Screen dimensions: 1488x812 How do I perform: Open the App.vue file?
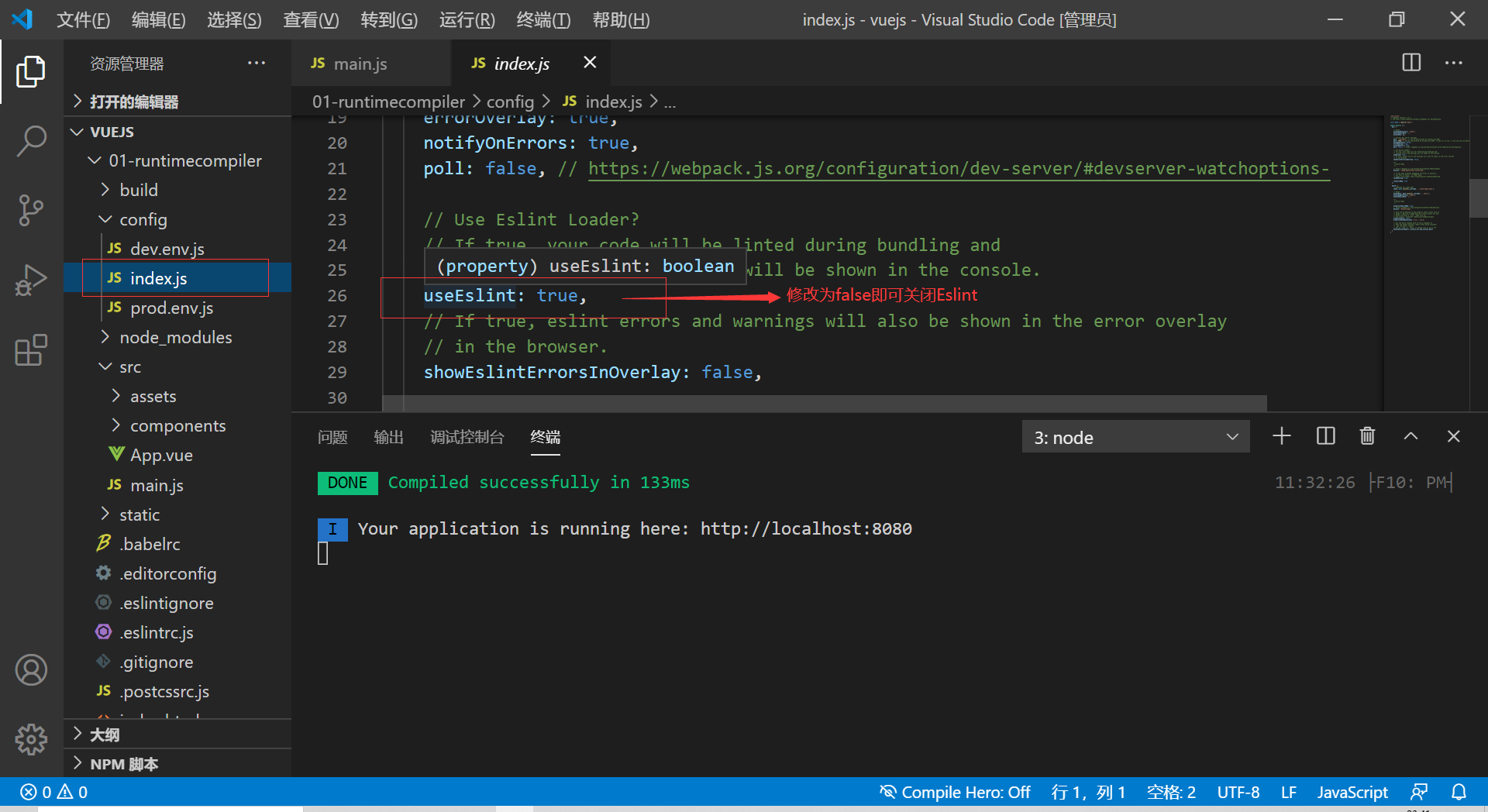point(161,455)
